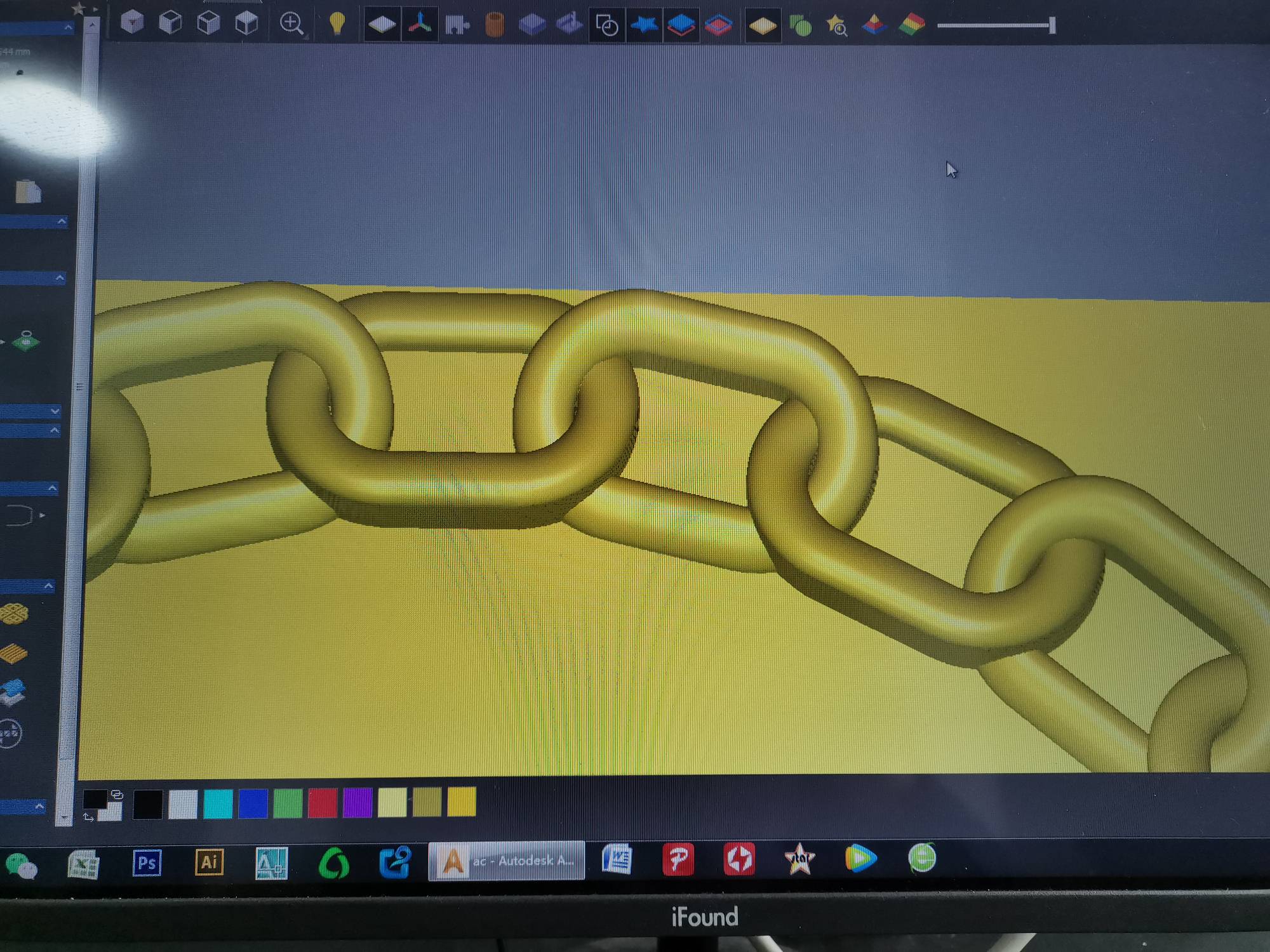Viewport: 1270px width, 952px height.
Task: Click the green relief icon with halo in left panel
Action: pyautogui.click(x=26, y=341)
